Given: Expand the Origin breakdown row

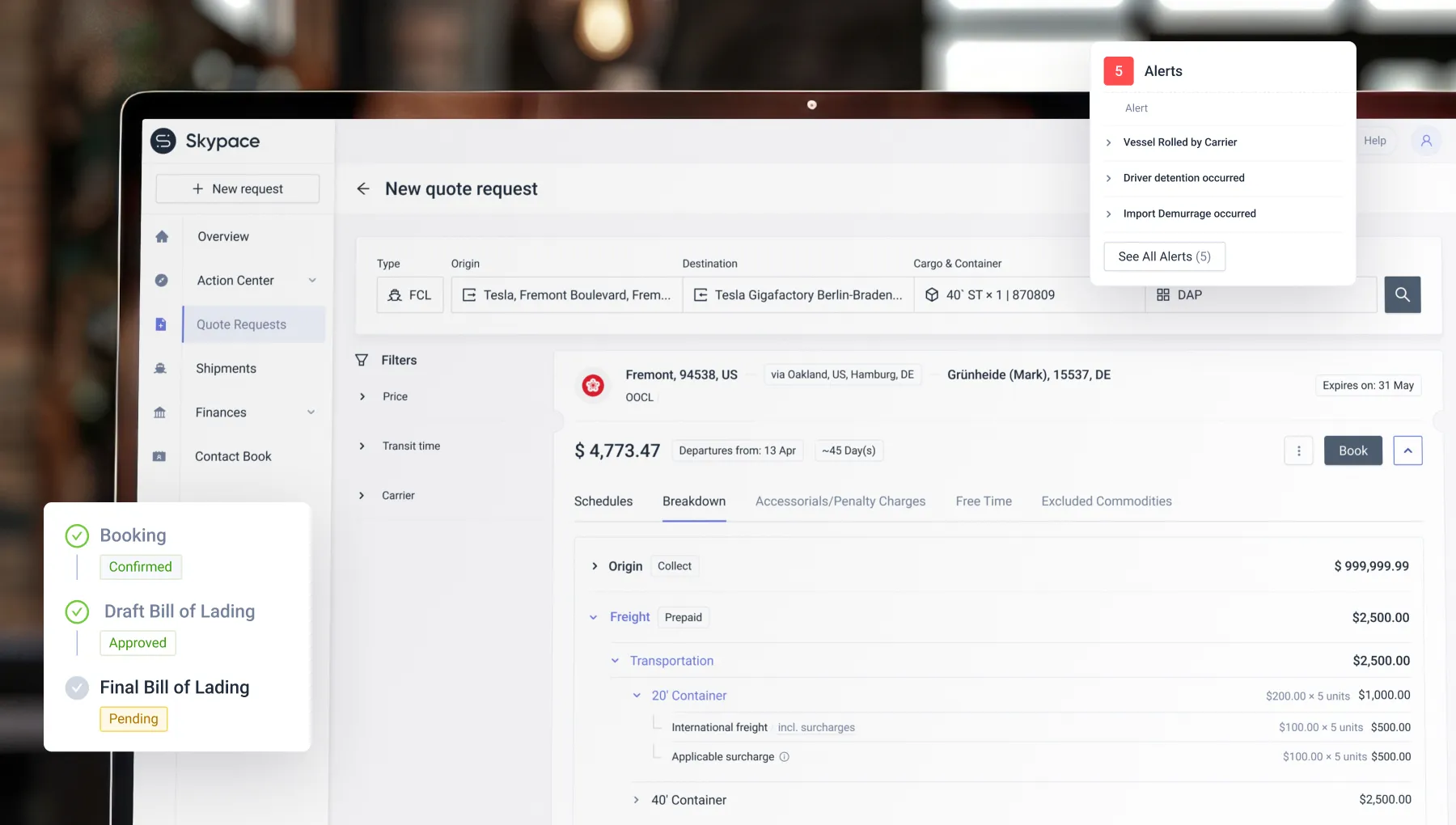Looking at the screenshot, I should point(595,566).
